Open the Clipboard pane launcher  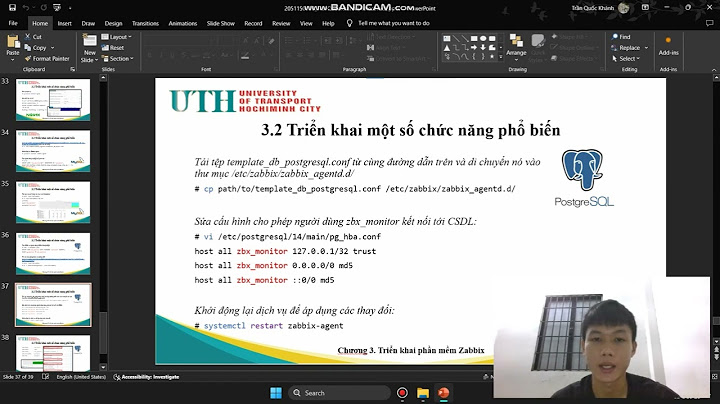tap(73, 69)
